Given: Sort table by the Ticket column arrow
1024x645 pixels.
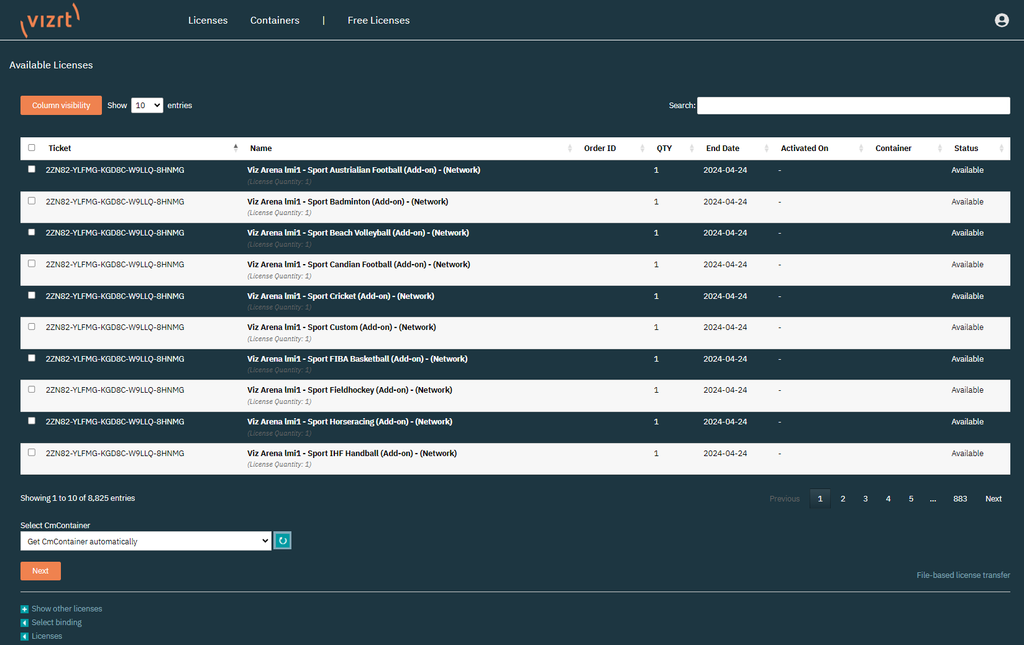Looking at the screenshot, I should click(236, 148).
